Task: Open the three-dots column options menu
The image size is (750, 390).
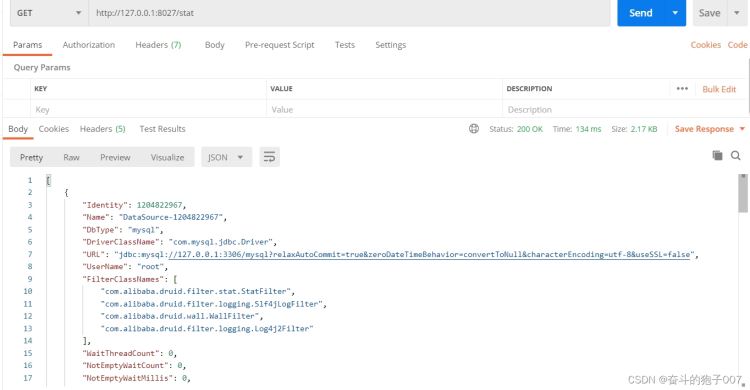Action: pos(682,89)
